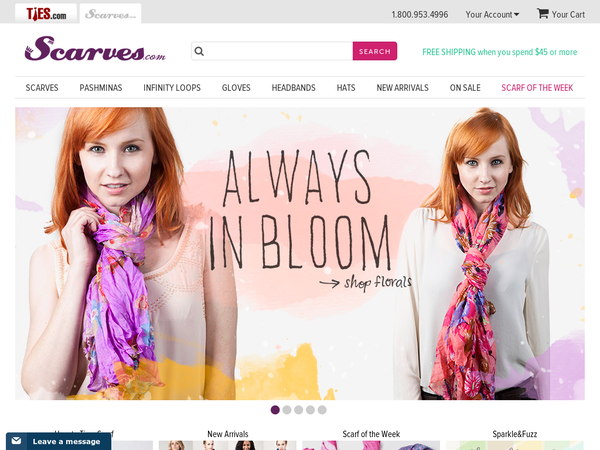Open the Leave a message chat
Screen dimensions: 600x450
pos(59,442)
